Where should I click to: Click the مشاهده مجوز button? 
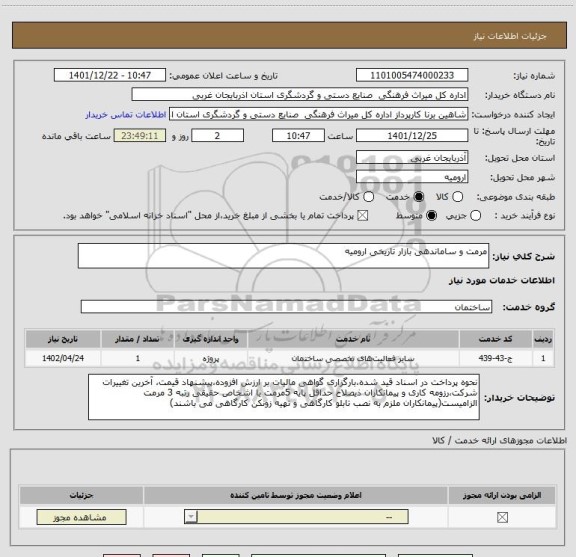tap(82, 517)
